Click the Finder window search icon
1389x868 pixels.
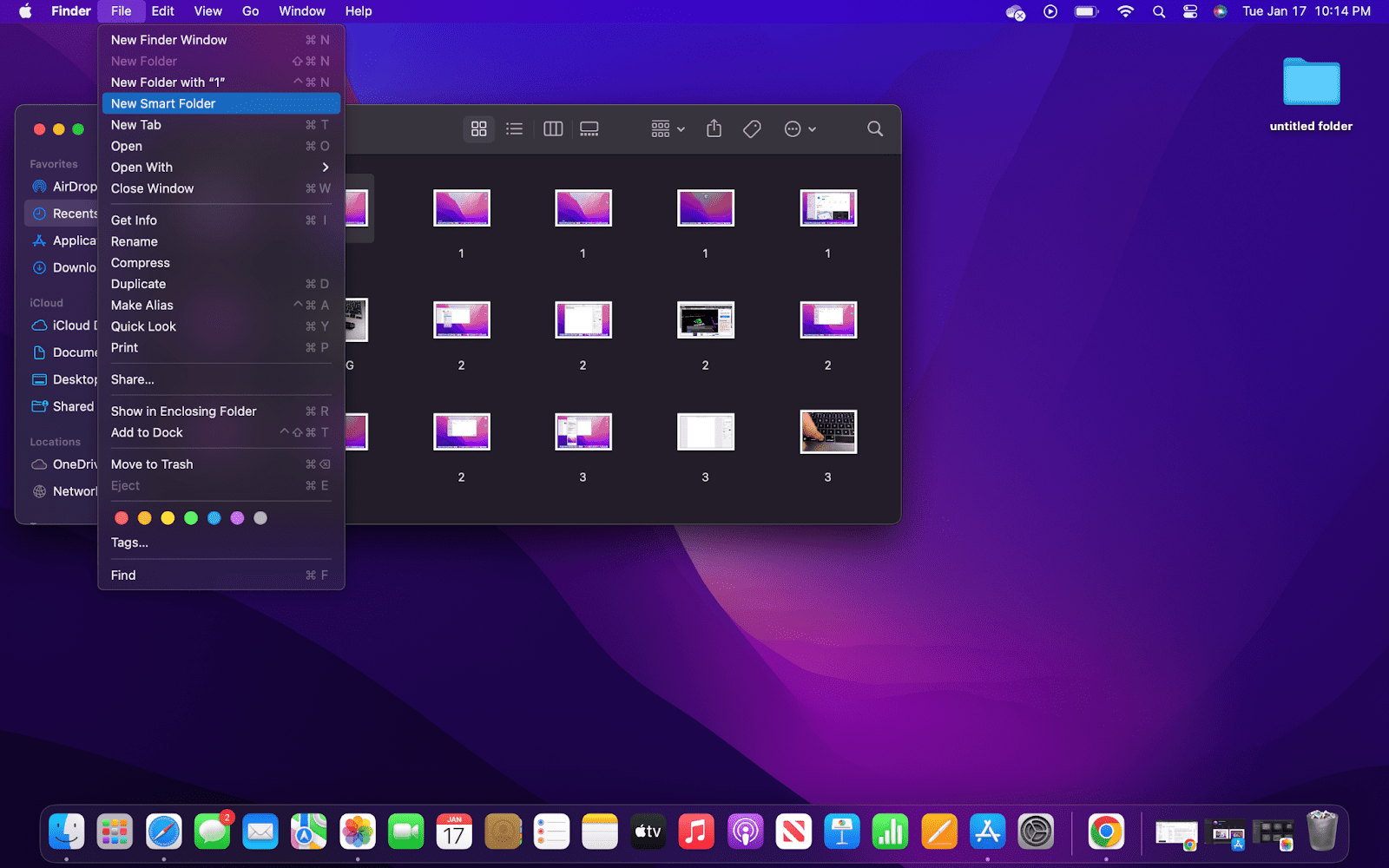click(875, 128)
